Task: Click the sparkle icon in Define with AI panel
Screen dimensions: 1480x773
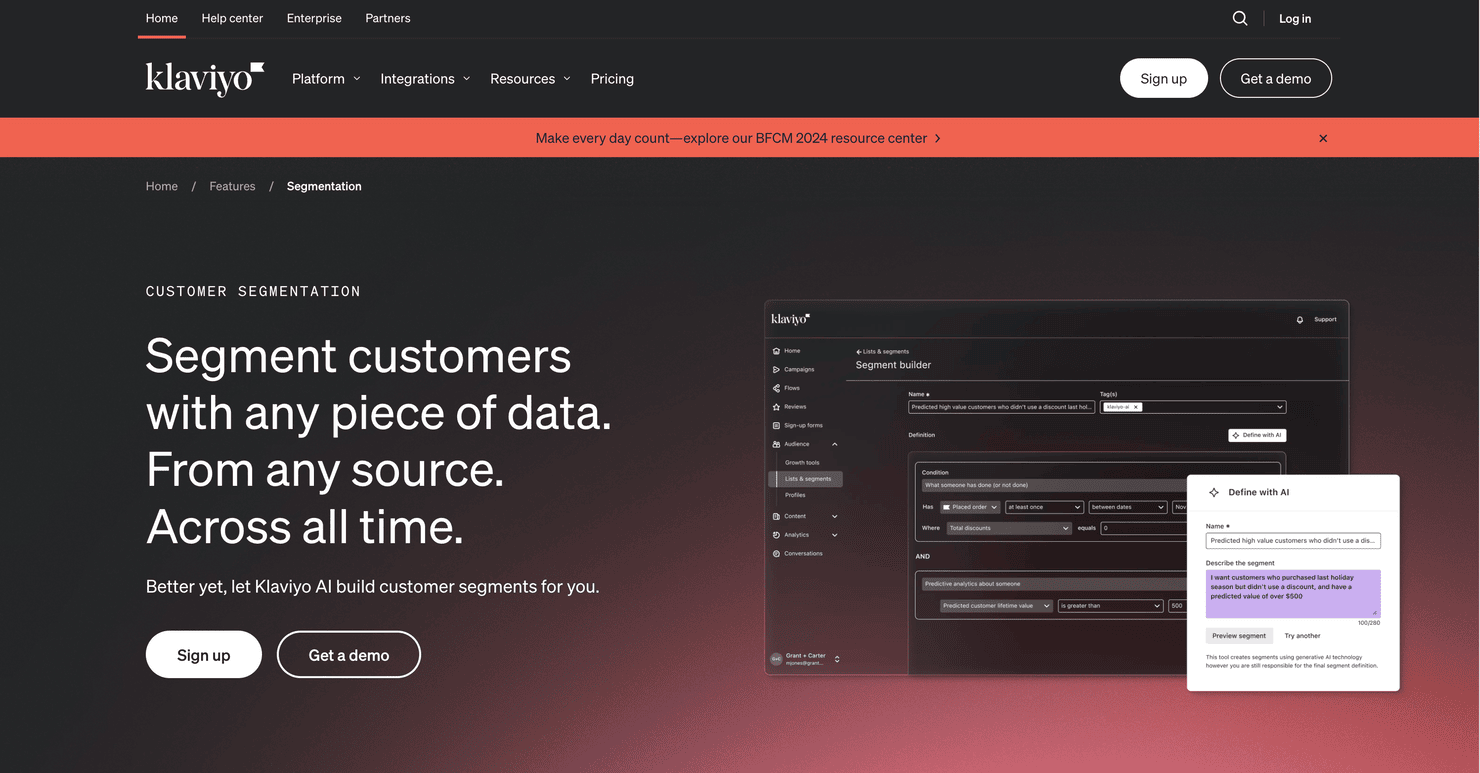Action: coord(1214,493)
